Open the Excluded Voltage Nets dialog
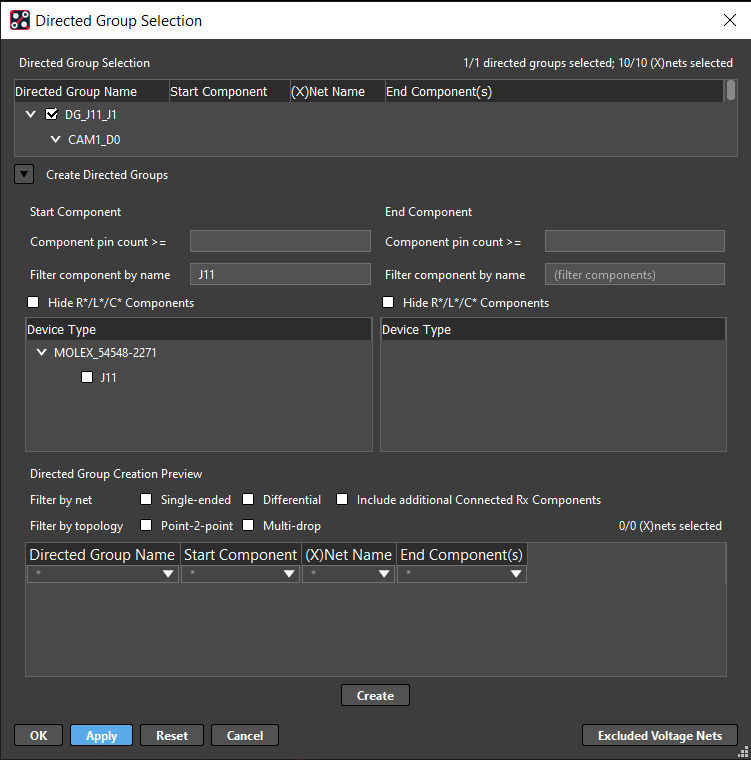 coord(659,735)
